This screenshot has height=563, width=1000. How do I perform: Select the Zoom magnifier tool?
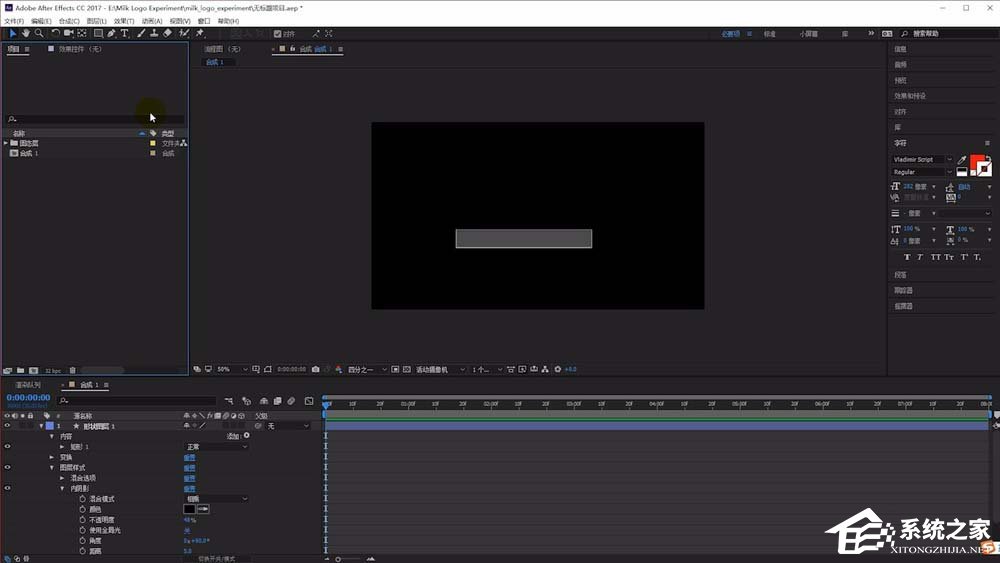coord(38,33)
